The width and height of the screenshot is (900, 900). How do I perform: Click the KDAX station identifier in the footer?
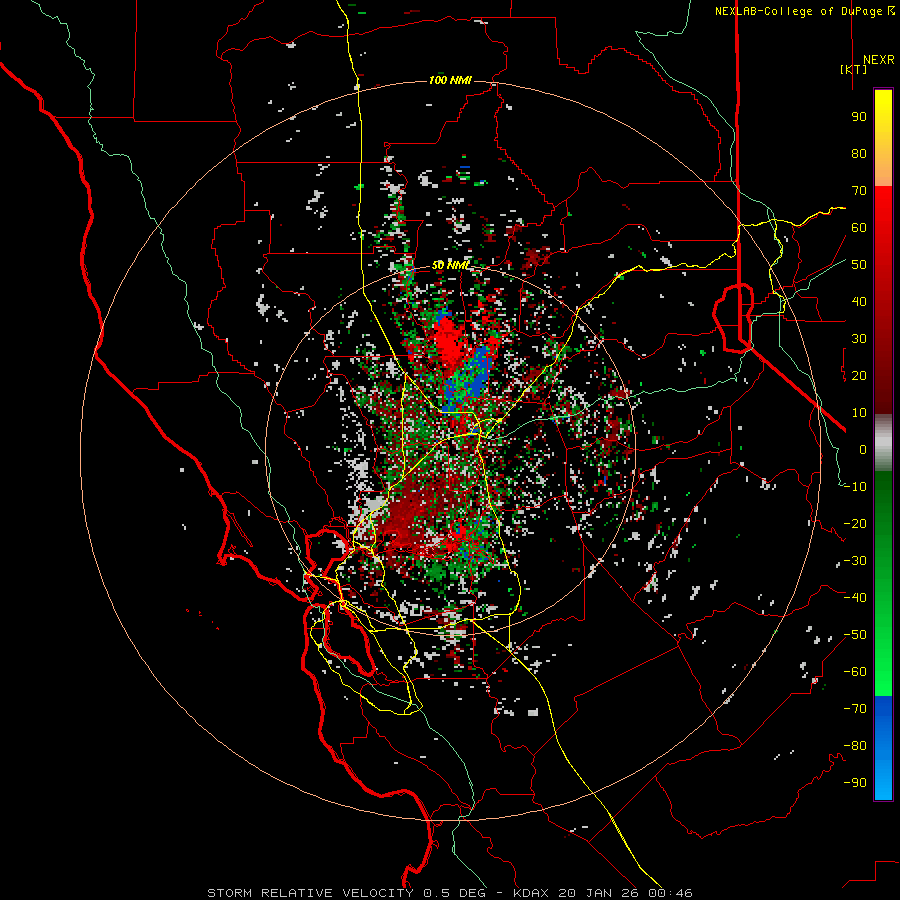(530, 893)
